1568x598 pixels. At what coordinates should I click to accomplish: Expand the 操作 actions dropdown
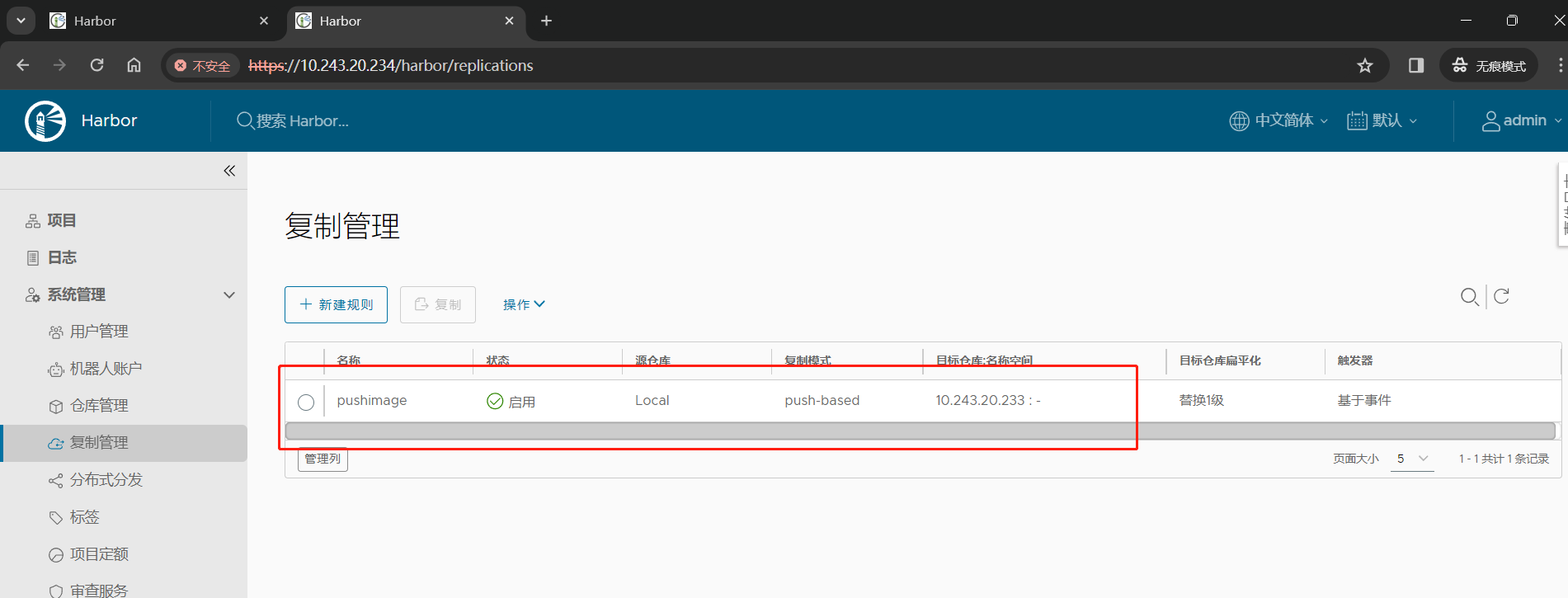pos(524,304)
